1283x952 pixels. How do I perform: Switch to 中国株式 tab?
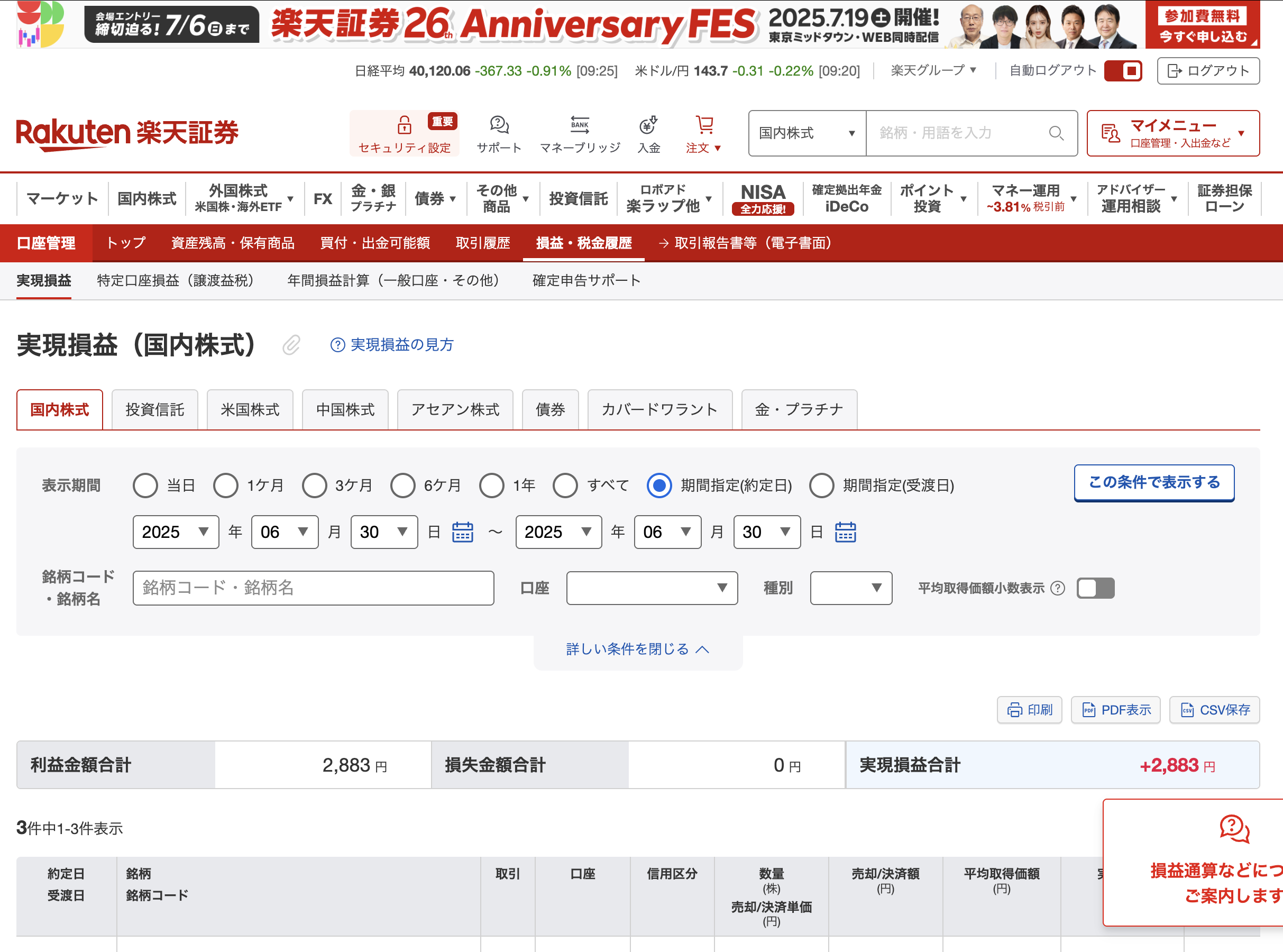345,410
